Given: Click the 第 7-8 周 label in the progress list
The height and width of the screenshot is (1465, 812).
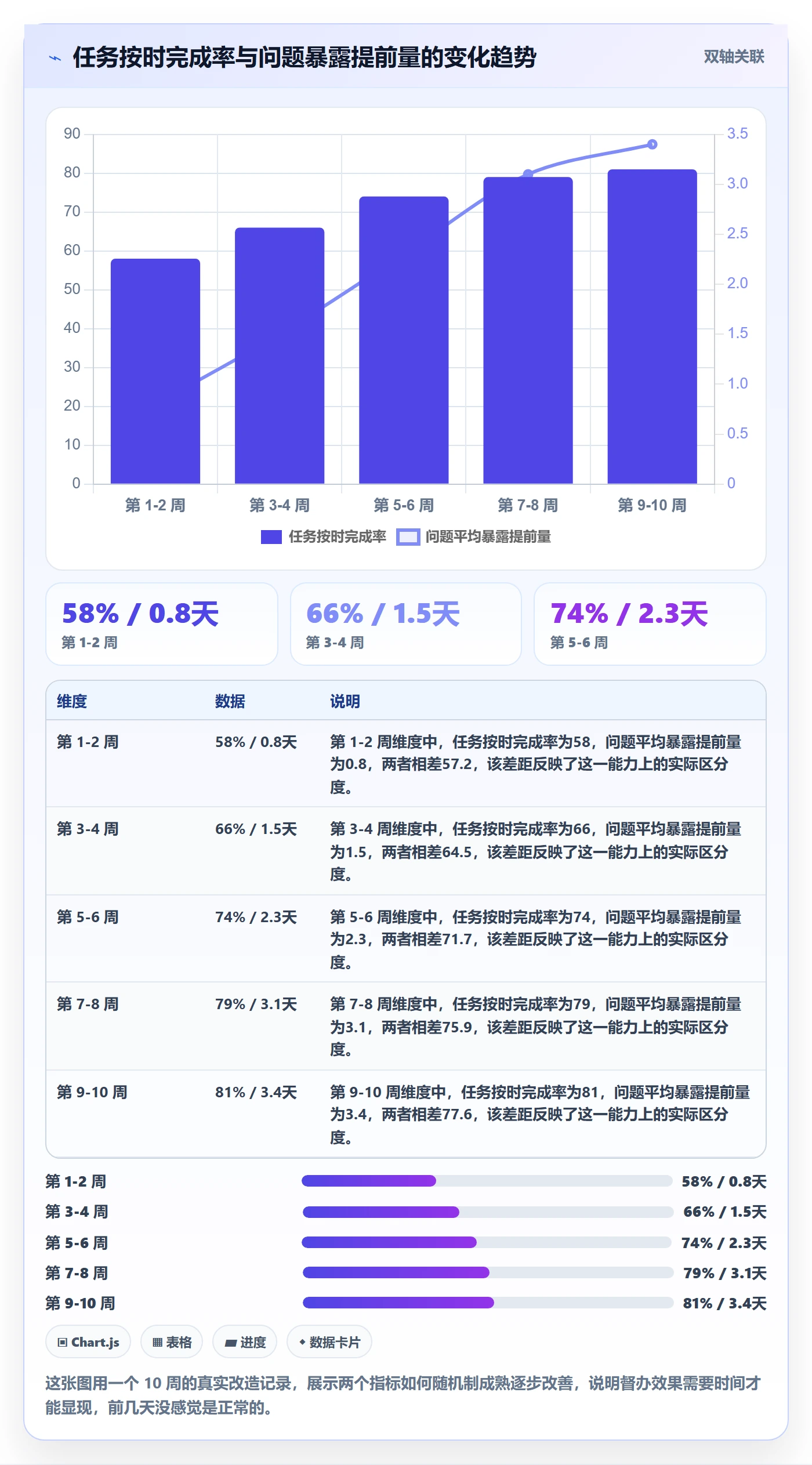Looking at the screenshot, I should tap(77, 1273).
